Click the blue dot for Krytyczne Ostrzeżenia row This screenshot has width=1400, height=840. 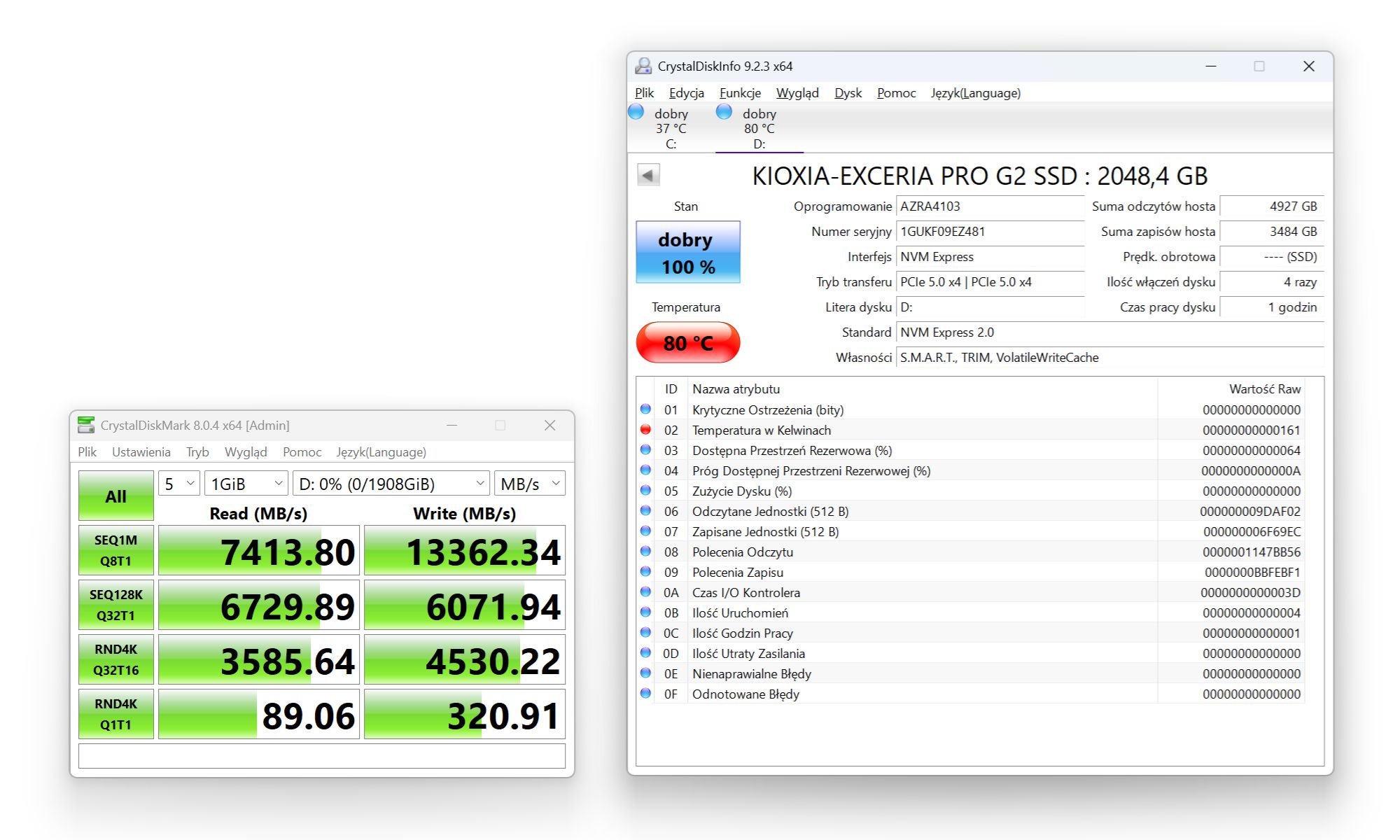tap(645, 409)
